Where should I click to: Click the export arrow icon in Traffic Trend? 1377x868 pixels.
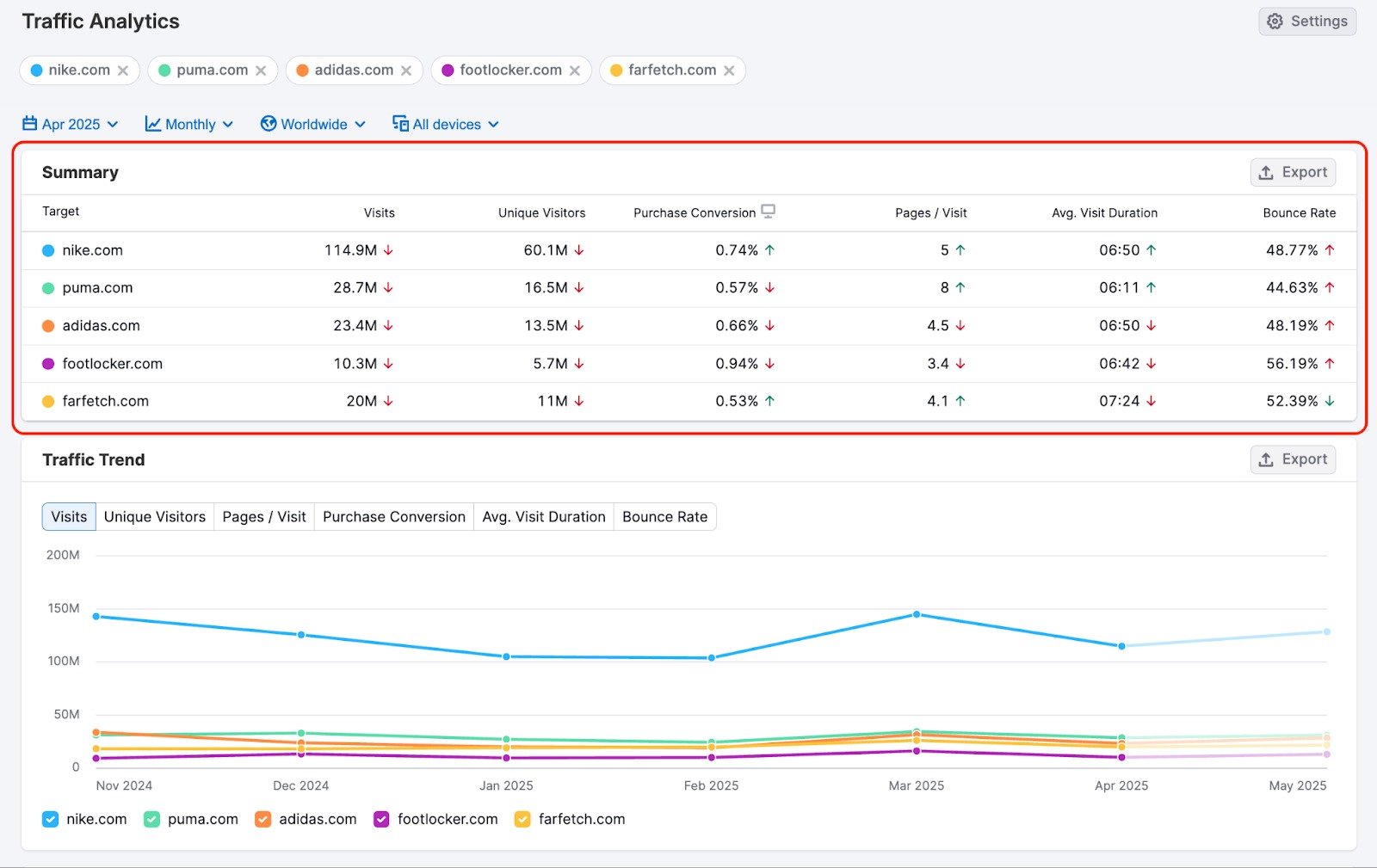pyautogui.click(x=1266, y=459)
